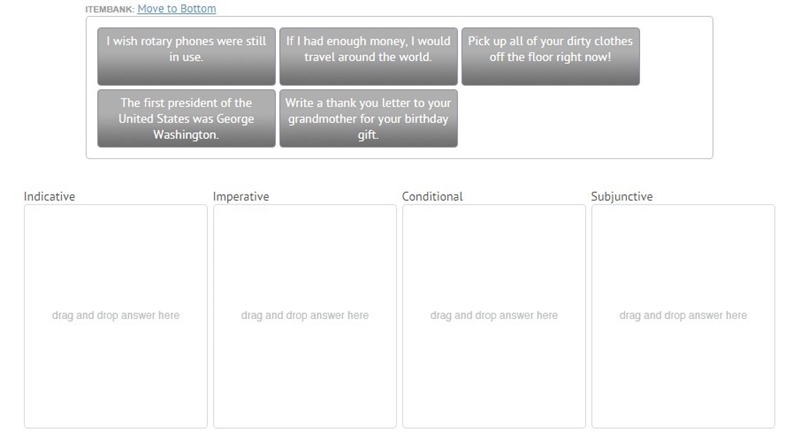Select the George Washington first president card
Image resolution: width=800 pixels, height=447 pixels.
point(186,118)
